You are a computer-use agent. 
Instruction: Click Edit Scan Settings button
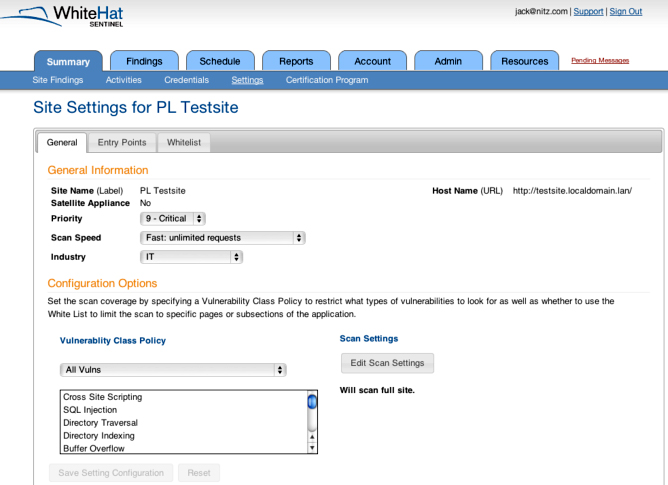pyautogui.click(x=387, y=363)
